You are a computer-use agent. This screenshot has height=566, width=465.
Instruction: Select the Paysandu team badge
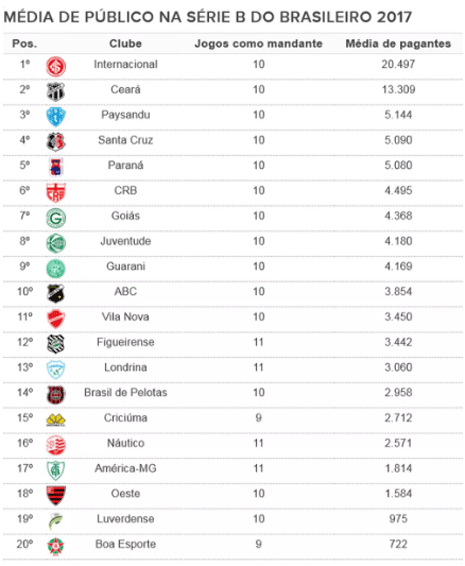[x=56, y=117]
